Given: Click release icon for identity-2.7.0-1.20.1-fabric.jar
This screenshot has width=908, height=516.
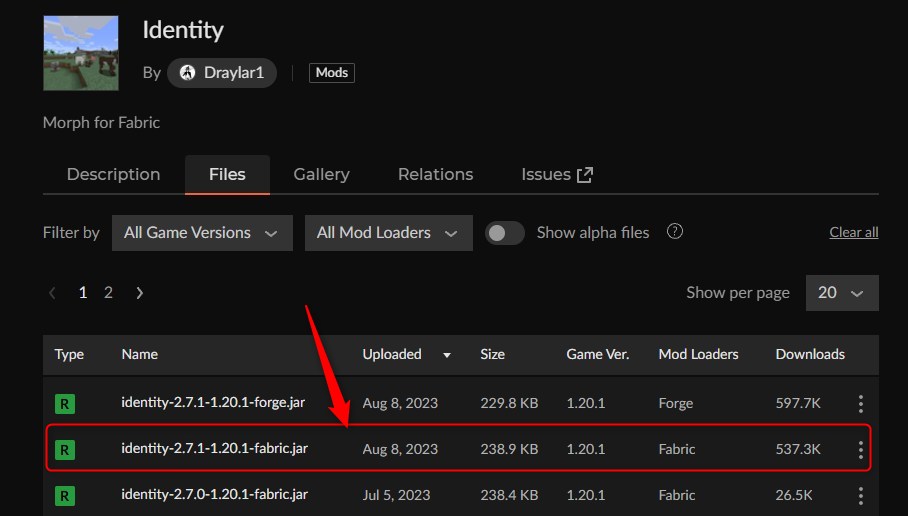Looking at the screenshot, I should pyautogui.click(x=64, y=495).
